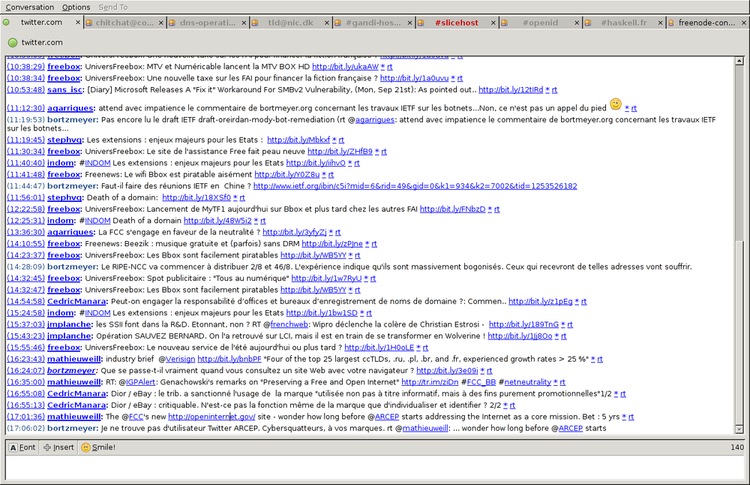Switch to the chitchat@co... tab

click(x=124, y=22)
